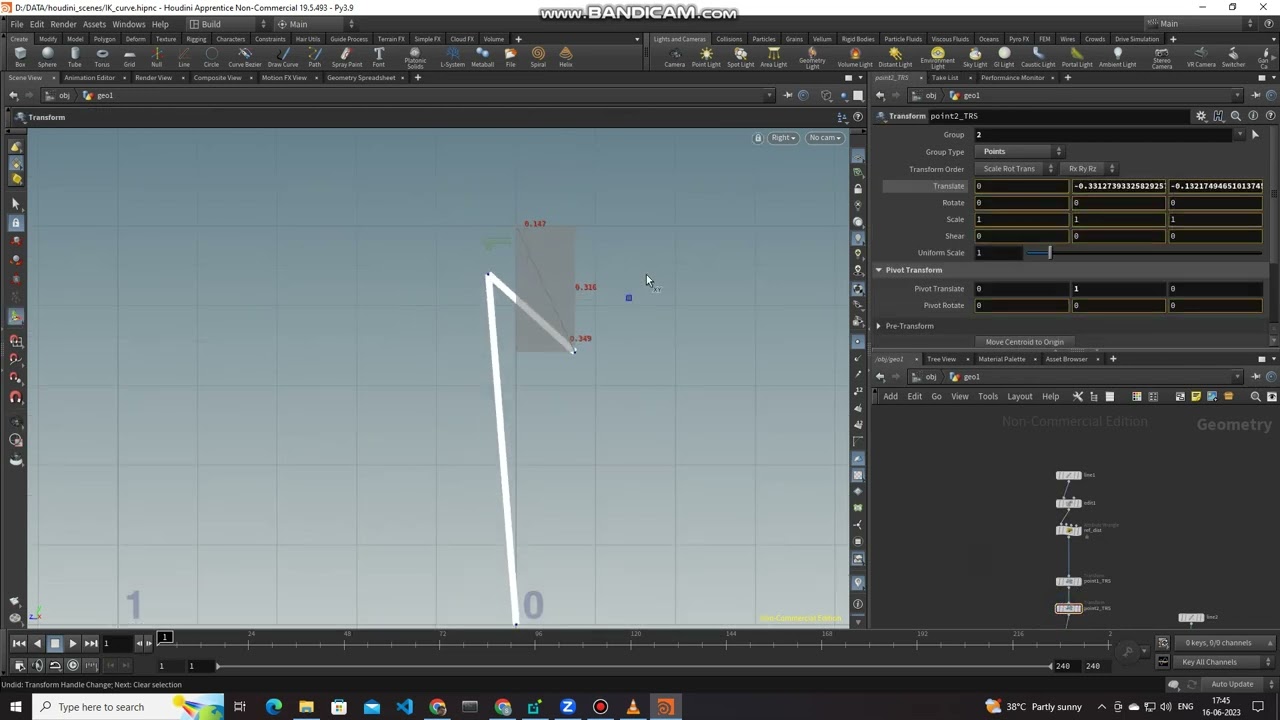This screenshot has width=1280, height=720.
Task: Add a Null object
Action: coord(156,57)
